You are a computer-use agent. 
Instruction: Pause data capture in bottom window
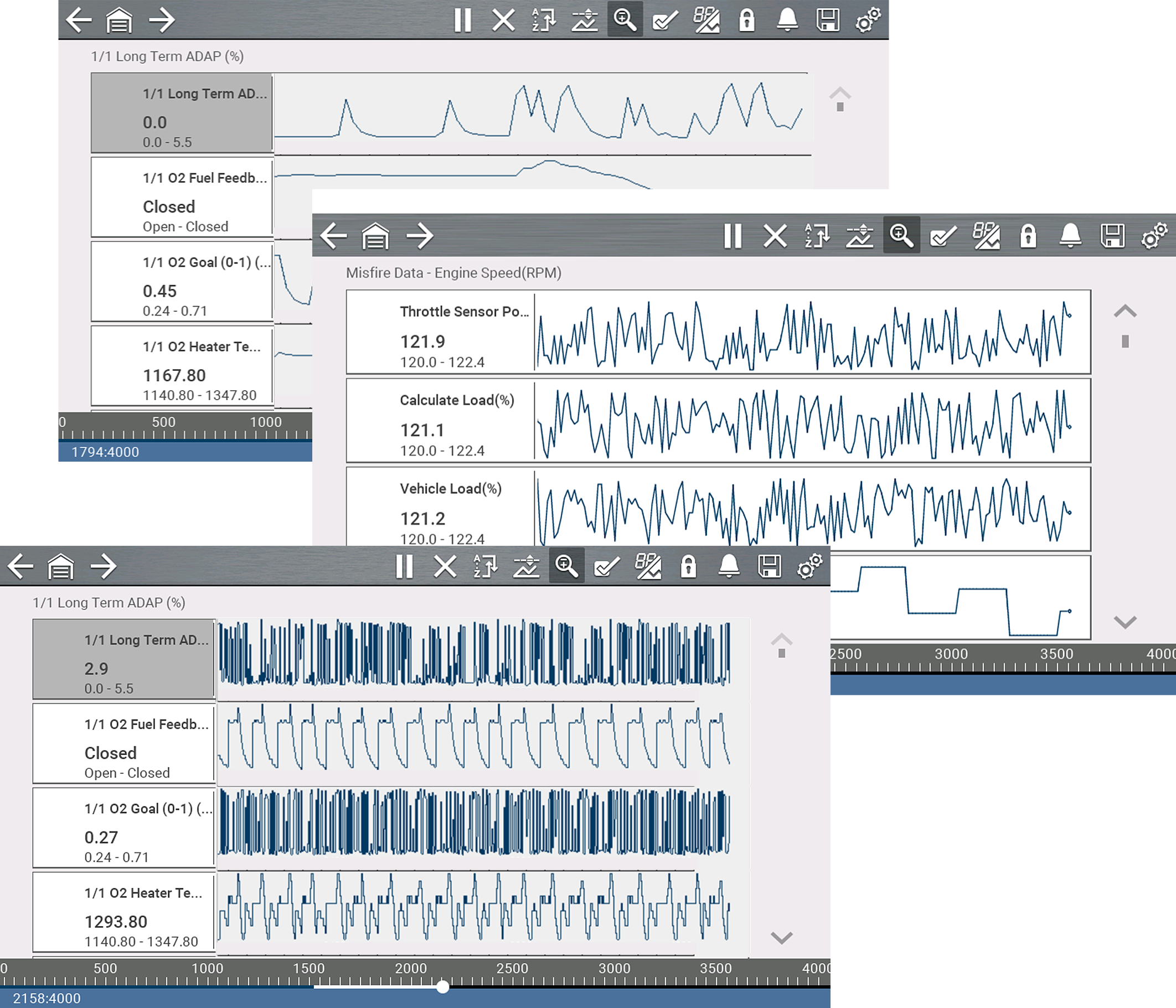(404, 566)
